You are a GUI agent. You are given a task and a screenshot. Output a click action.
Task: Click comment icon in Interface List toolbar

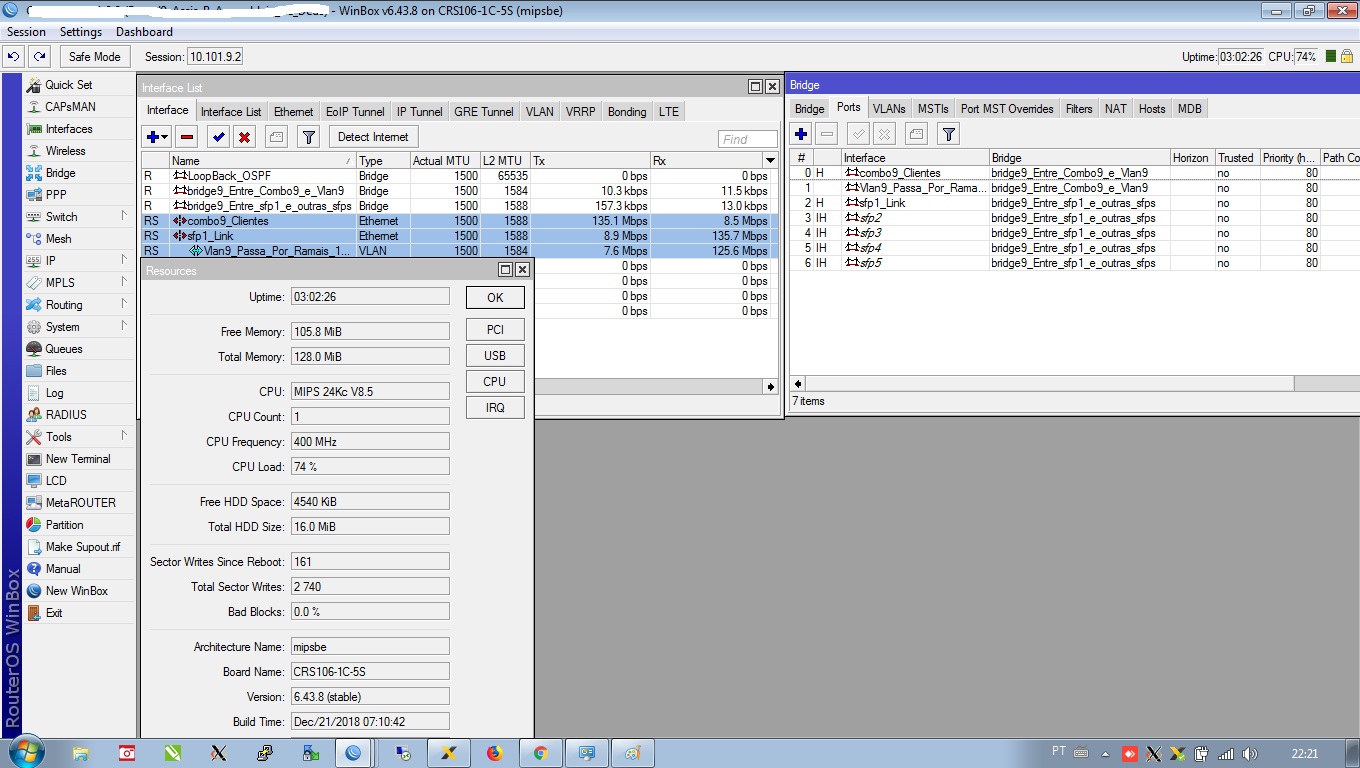277,137
